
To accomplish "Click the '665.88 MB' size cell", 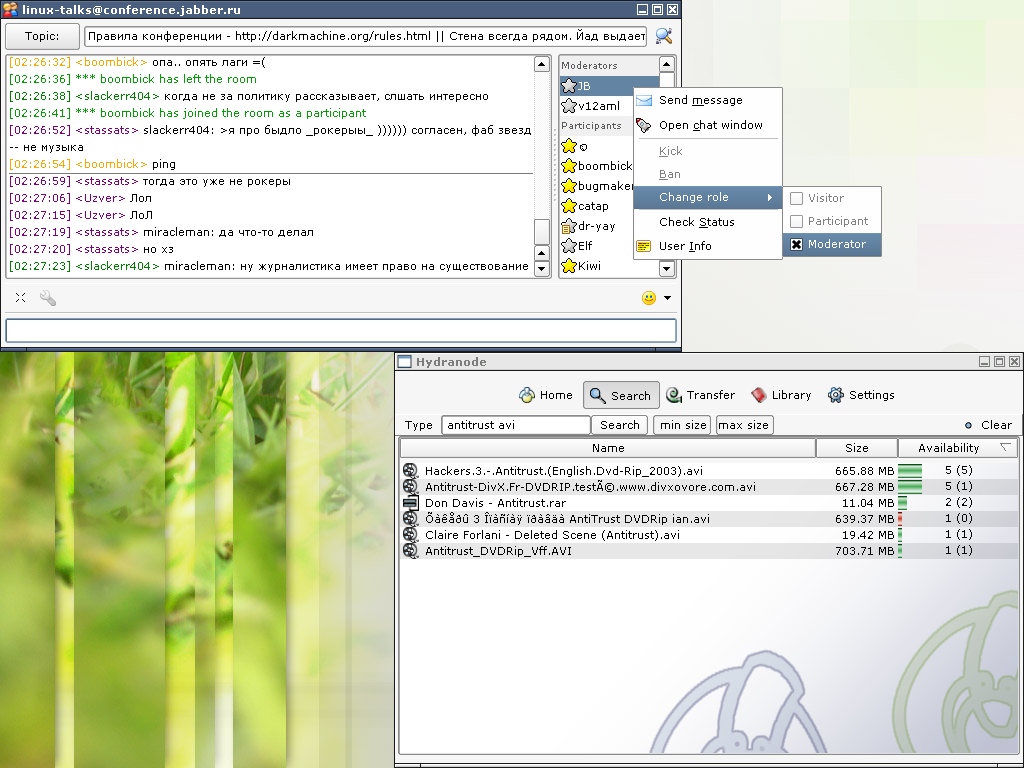I will (x=864, y=470).
